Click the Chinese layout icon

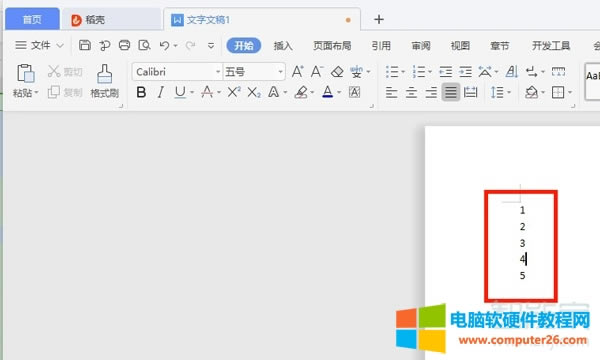pyautogui.click(x=485, y=72)
